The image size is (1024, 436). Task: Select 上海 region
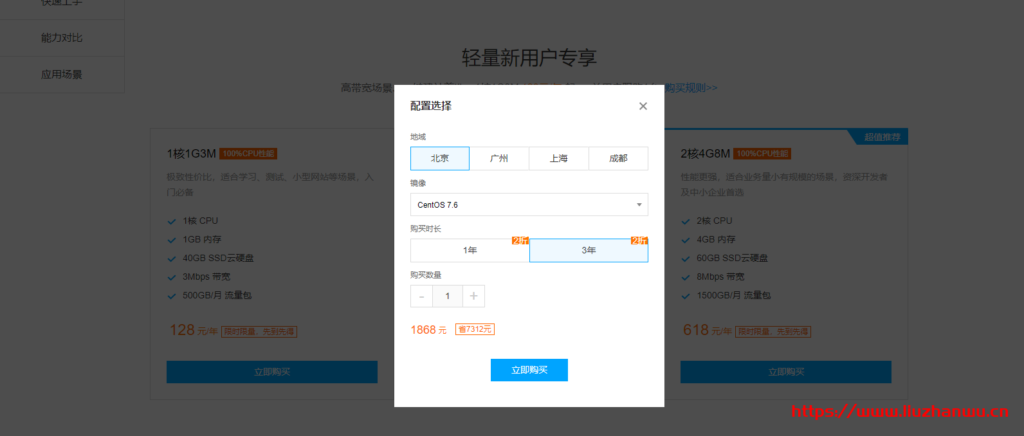(558, 158)
